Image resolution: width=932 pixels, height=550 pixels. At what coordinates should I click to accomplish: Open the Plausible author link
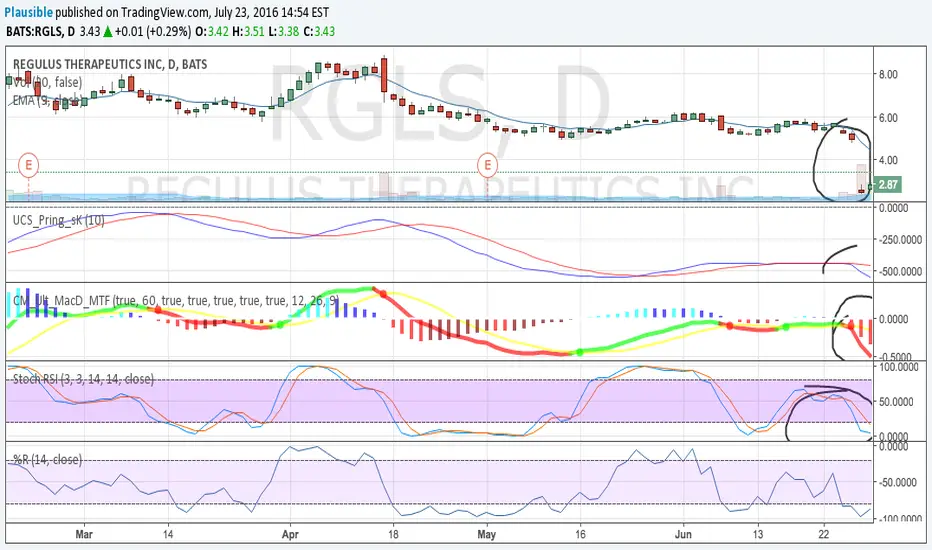click(28, 12)
